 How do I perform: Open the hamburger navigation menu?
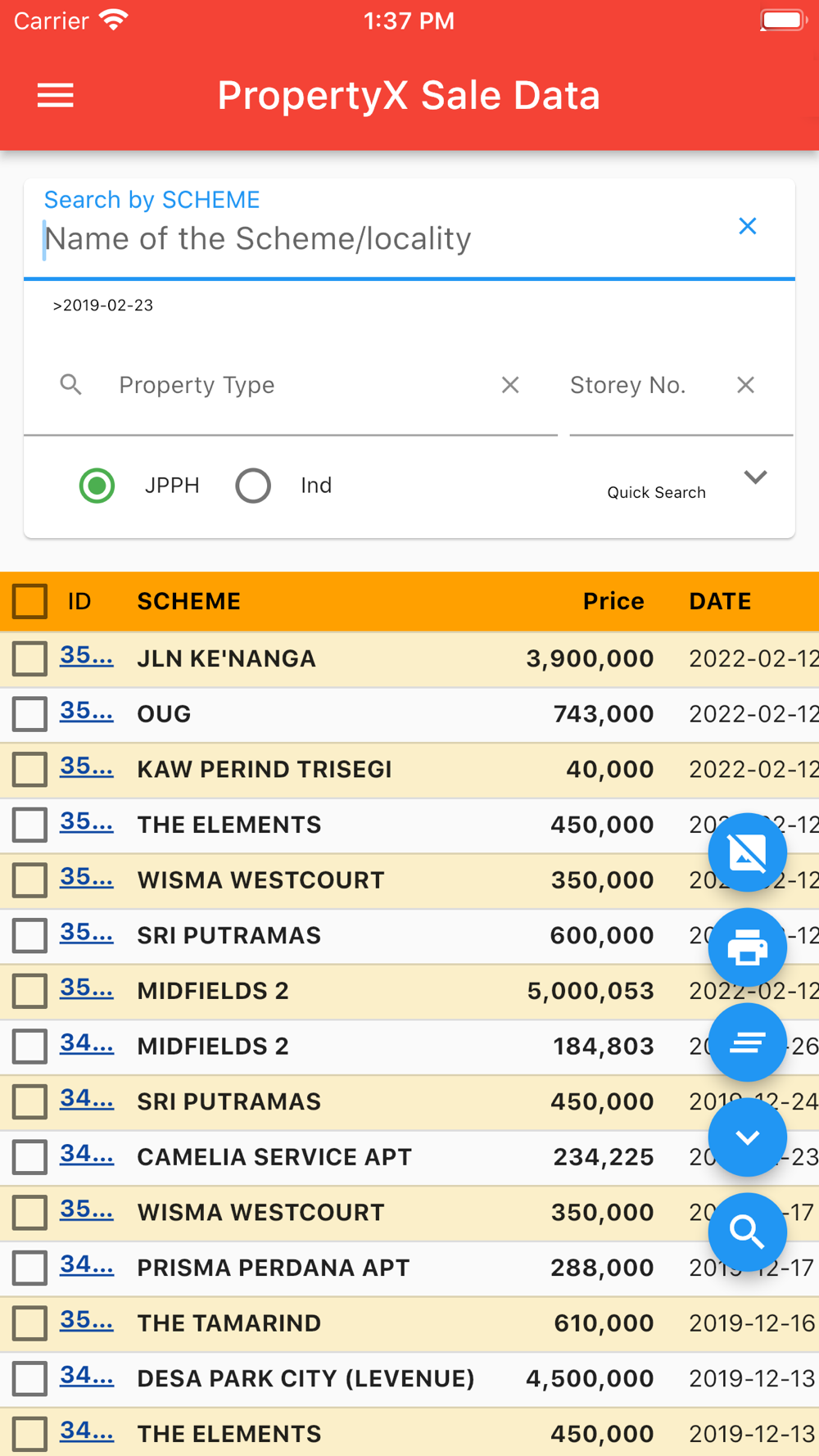(56, 96)
